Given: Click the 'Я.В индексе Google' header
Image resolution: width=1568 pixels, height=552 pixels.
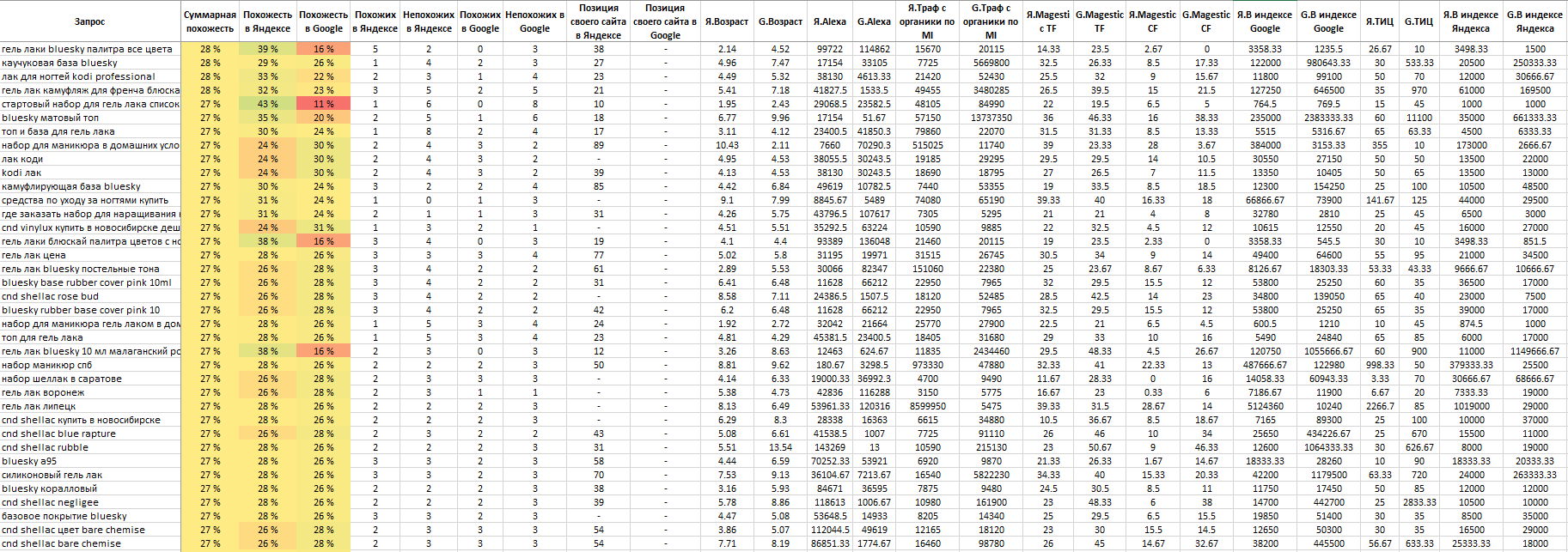Looking at the screenshot, I should (1265, 21).
